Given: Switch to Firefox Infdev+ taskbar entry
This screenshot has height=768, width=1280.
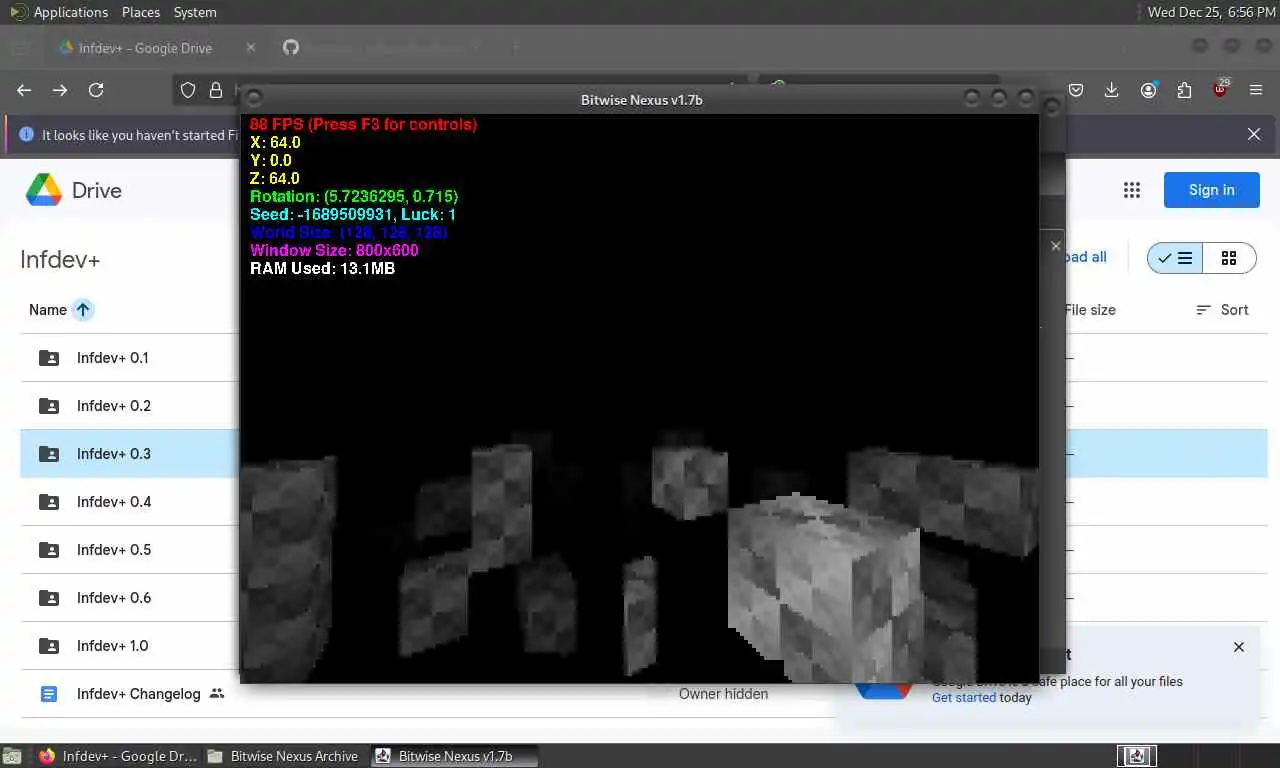Looking at the screenshot, I should tap(118, 756).
